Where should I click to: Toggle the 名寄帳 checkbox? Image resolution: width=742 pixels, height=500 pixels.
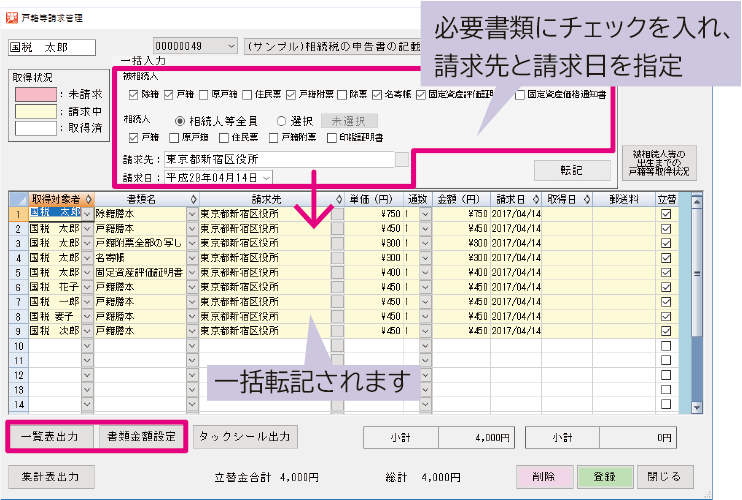378,95
